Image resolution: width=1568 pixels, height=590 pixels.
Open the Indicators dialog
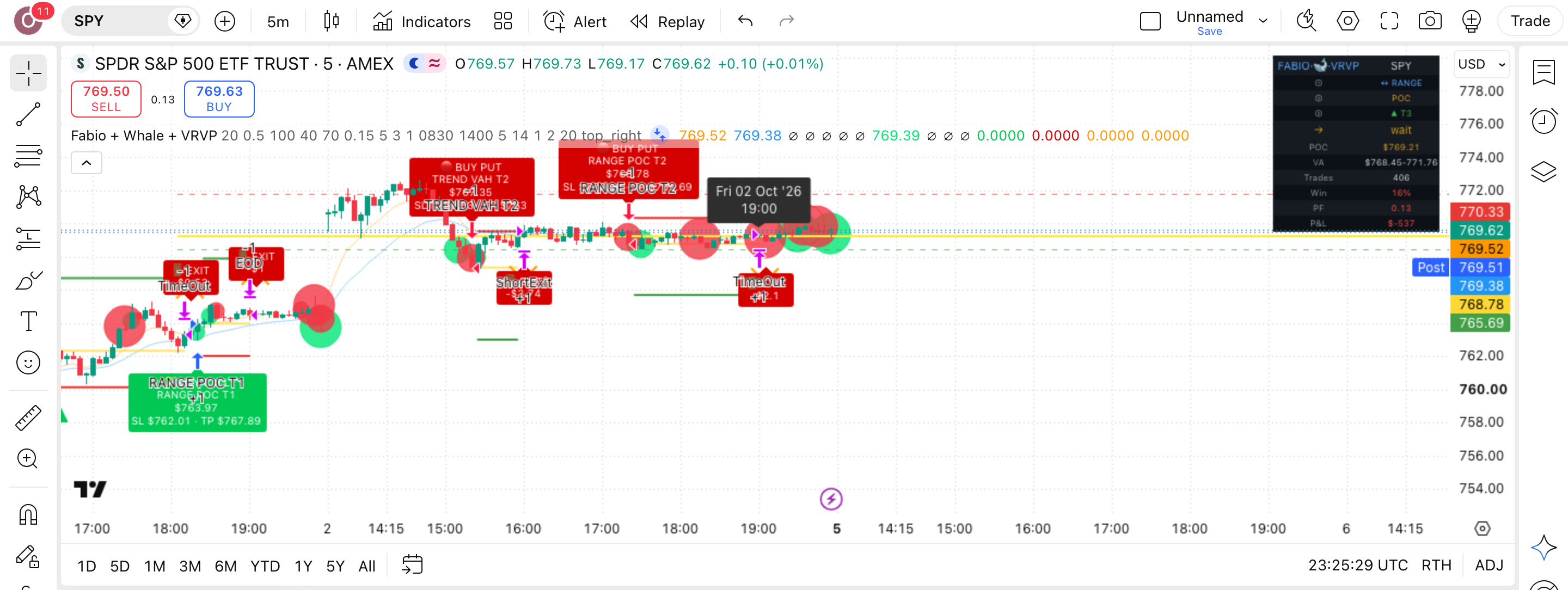point(421,21)
